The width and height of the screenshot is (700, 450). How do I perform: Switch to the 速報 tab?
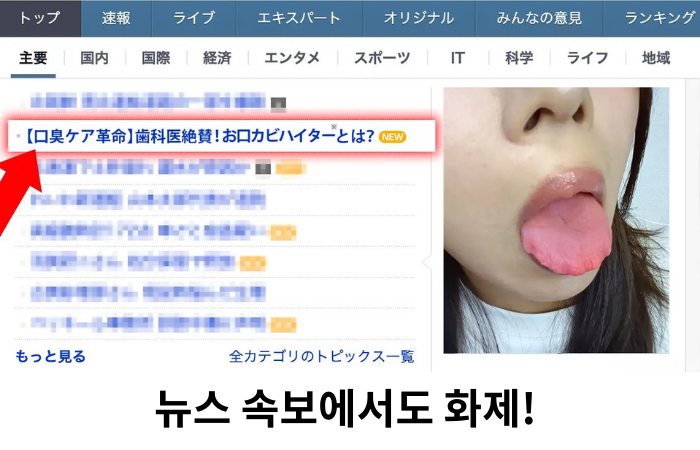(116, 18)
